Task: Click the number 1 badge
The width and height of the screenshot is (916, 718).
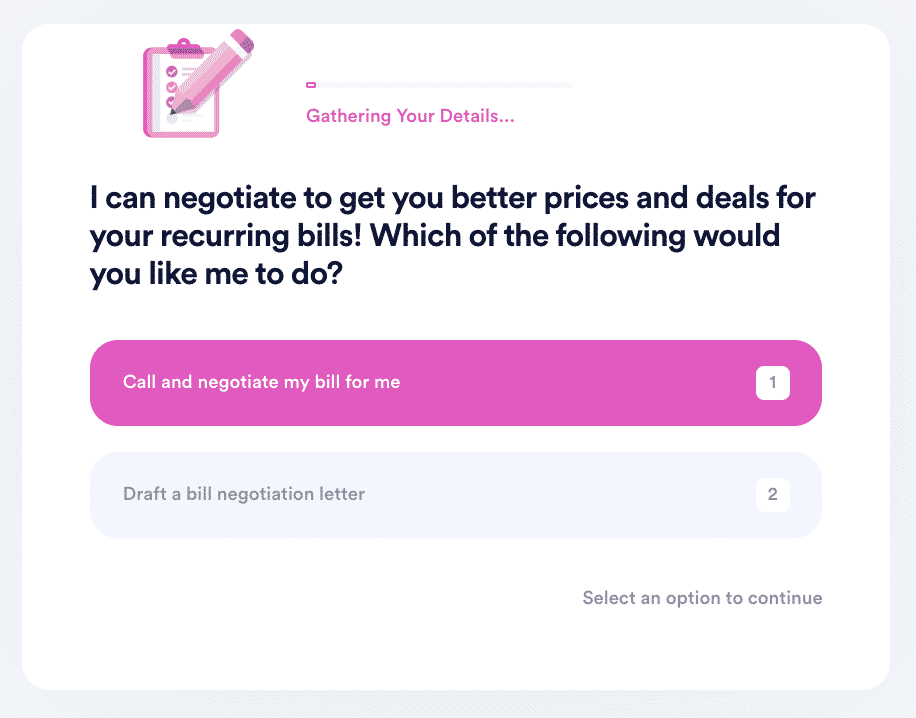Action: point(773,383)
